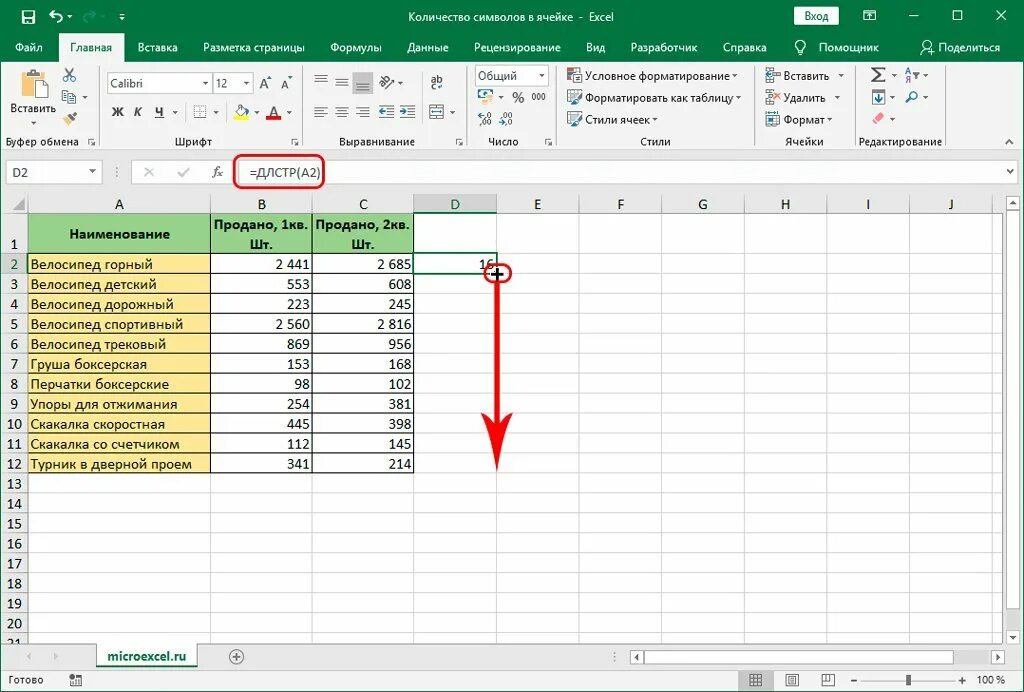Viewport: 1024px width, 692px height.
Task: Toggle middle vertical alignment
Action: tap(342, 82)
